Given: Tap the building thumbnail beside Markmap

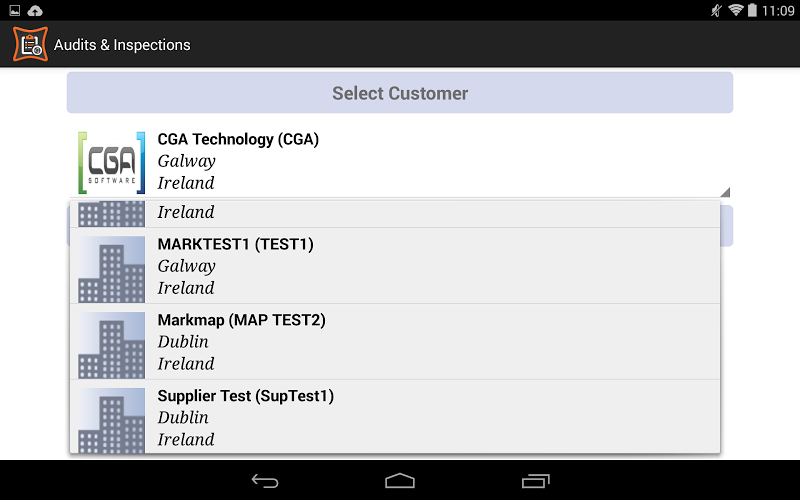Looking at the screenshot, I should [111, 345].
